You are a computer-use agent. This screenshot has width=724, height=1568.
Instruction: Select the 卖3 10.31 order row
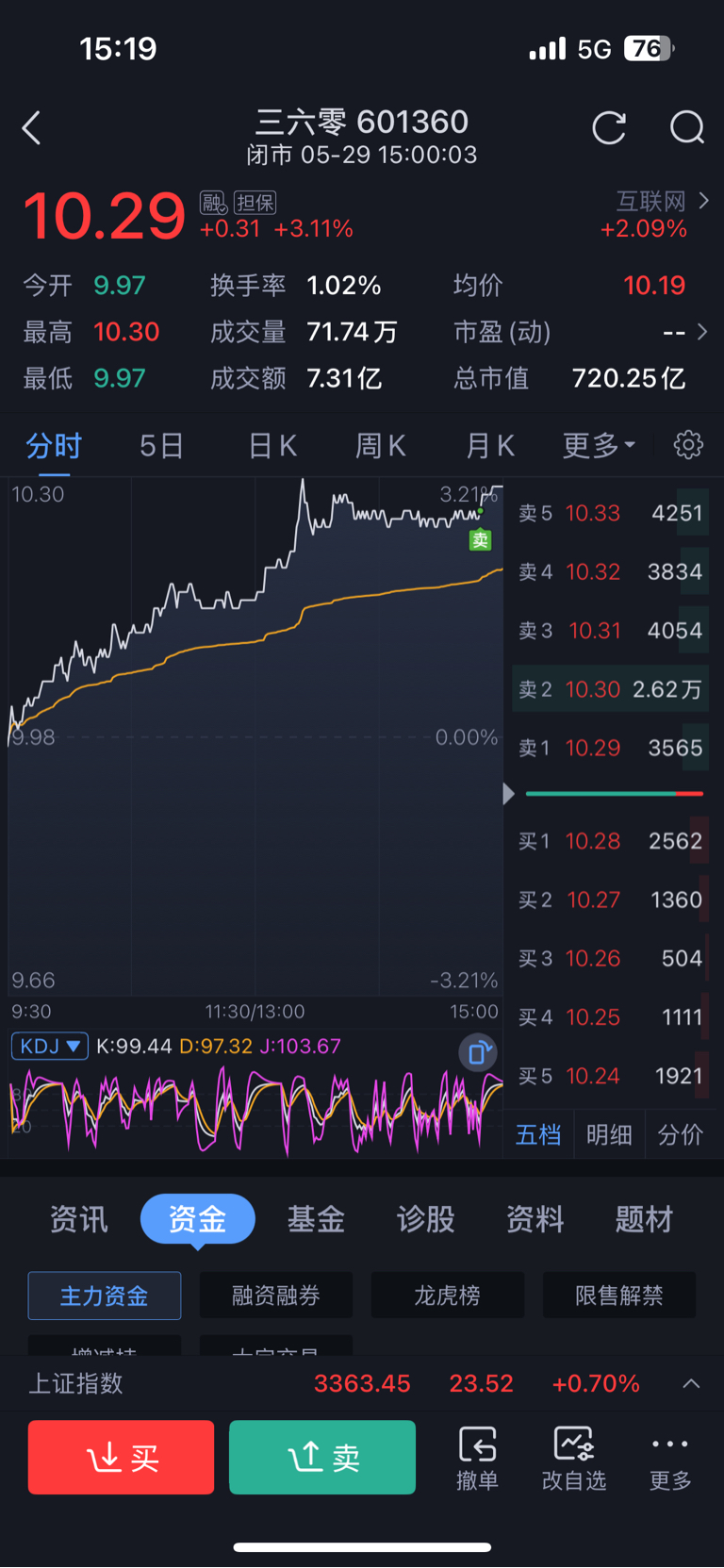611,631
